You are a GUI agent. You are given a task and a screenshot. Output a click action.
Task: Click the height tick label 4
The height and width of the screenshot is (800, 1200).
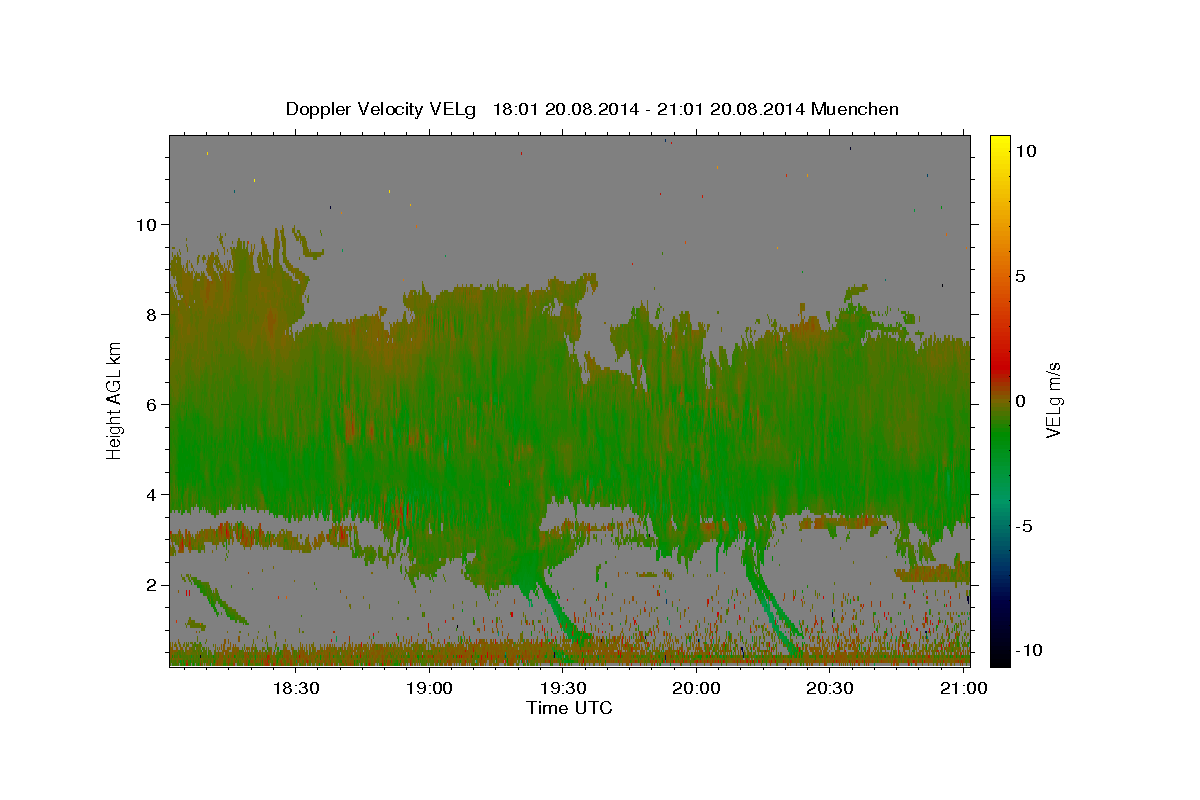(x=151, y=494)
